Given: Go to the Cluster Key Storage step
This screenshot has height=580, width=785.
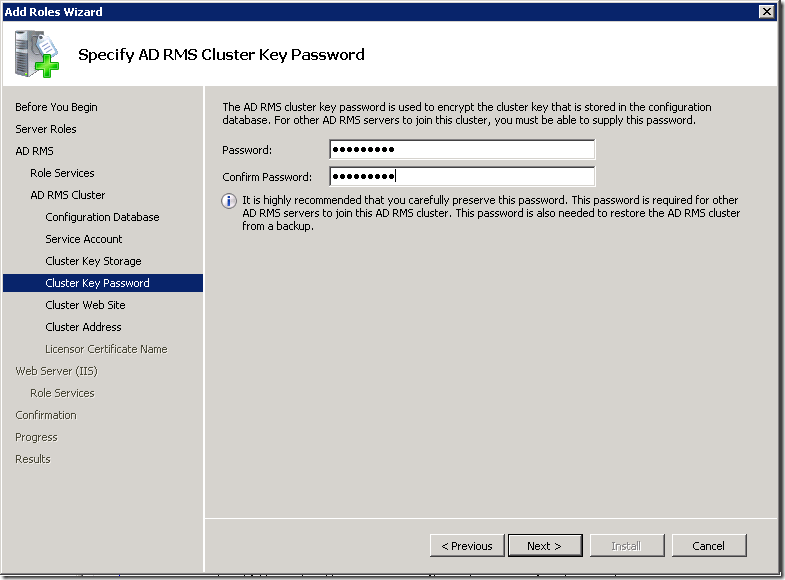Looking at the screenshot, I should click(x=93, y=261).
